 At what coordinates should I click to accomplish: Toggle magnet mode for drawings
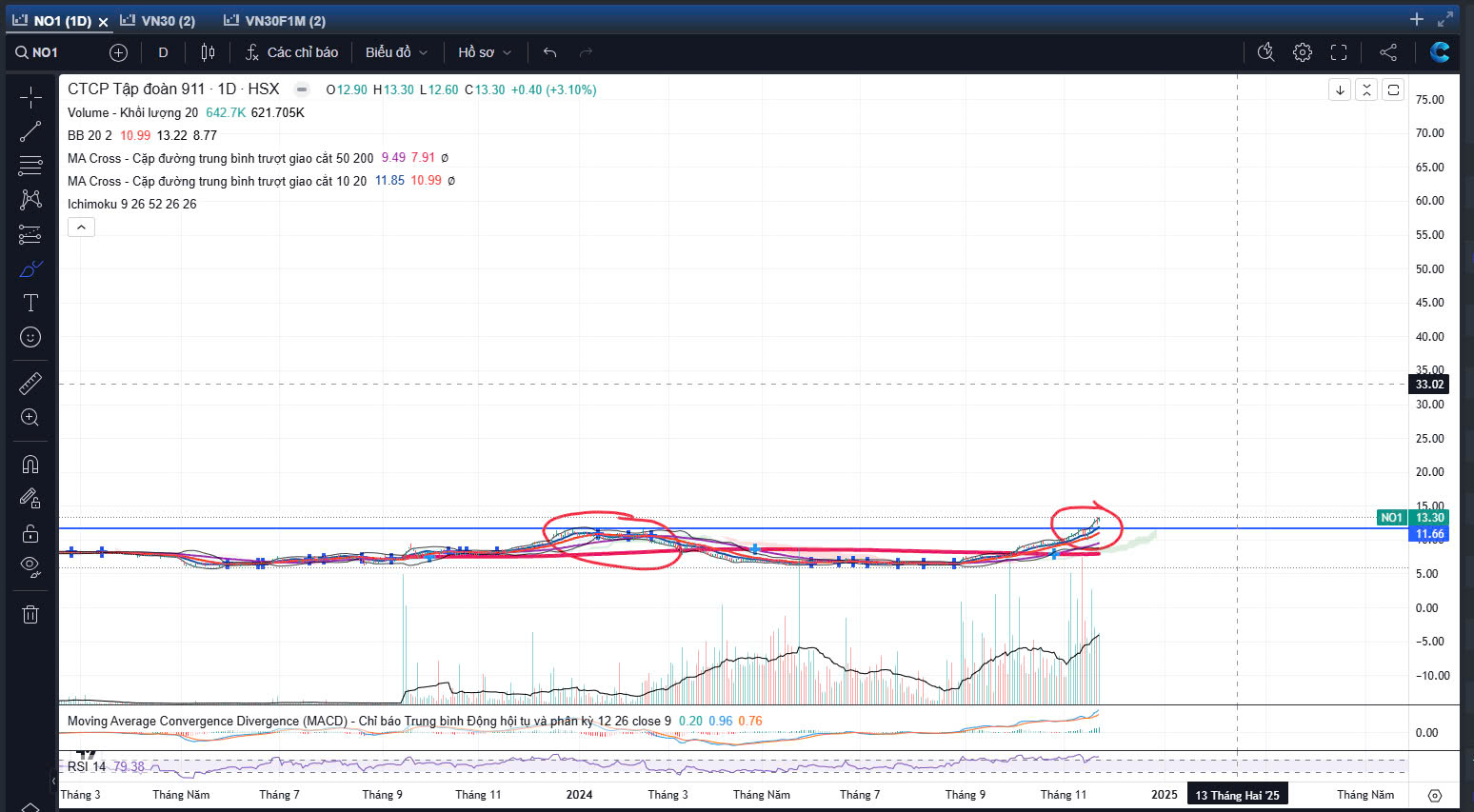click(30, 464)
